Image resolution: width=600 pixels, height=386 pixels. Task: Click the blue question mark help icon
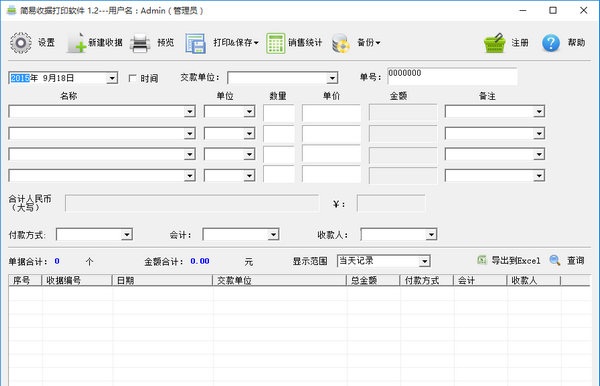coord(551,43)
